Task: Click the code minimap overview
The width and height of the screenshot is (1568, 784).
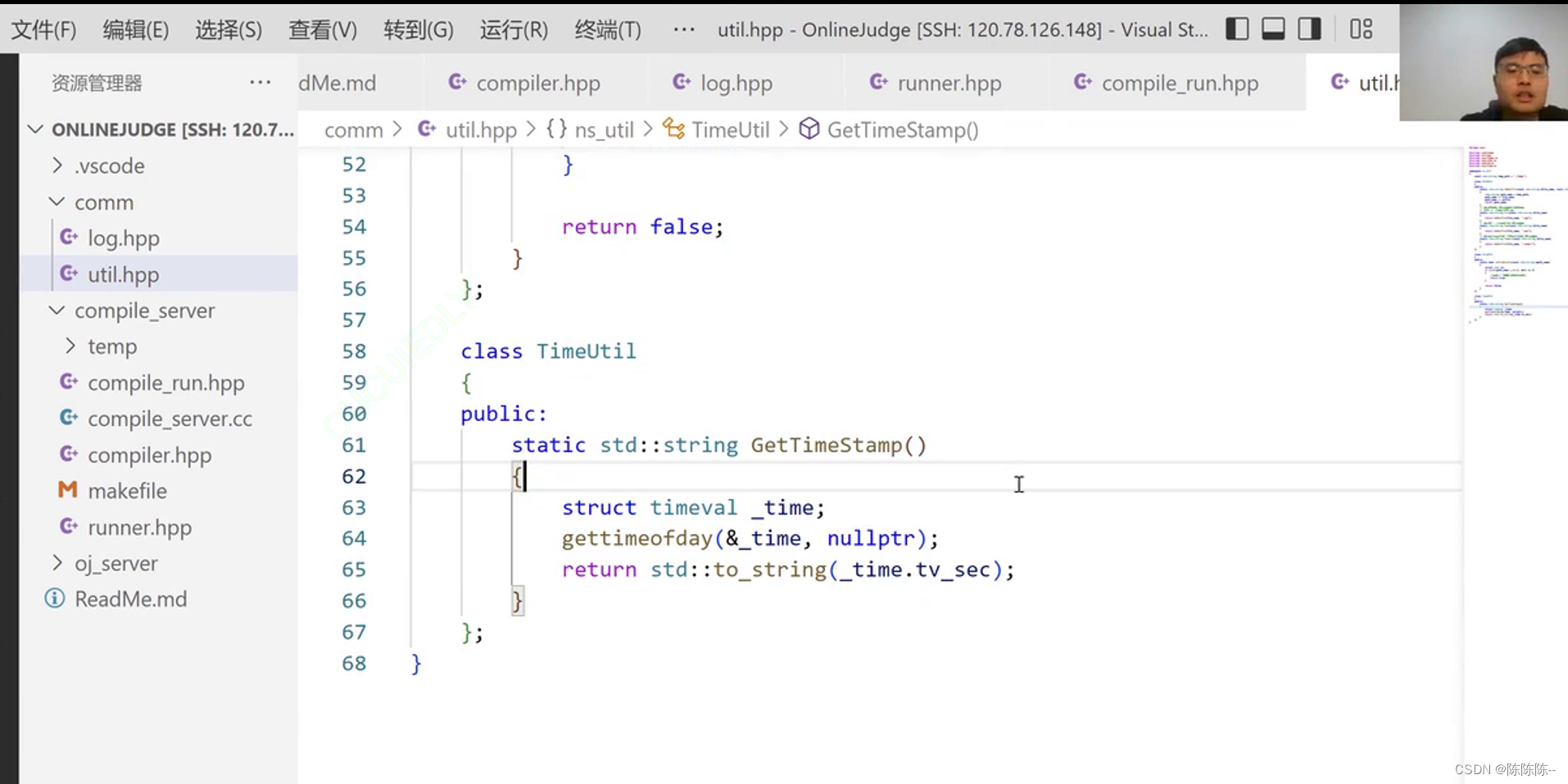Action: click(1516, 234)
